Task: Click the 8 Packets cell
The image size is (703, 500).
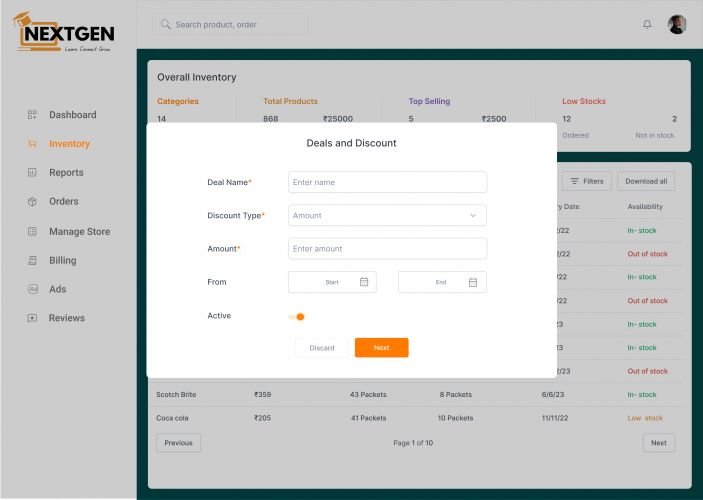Action: click(456, 395)
